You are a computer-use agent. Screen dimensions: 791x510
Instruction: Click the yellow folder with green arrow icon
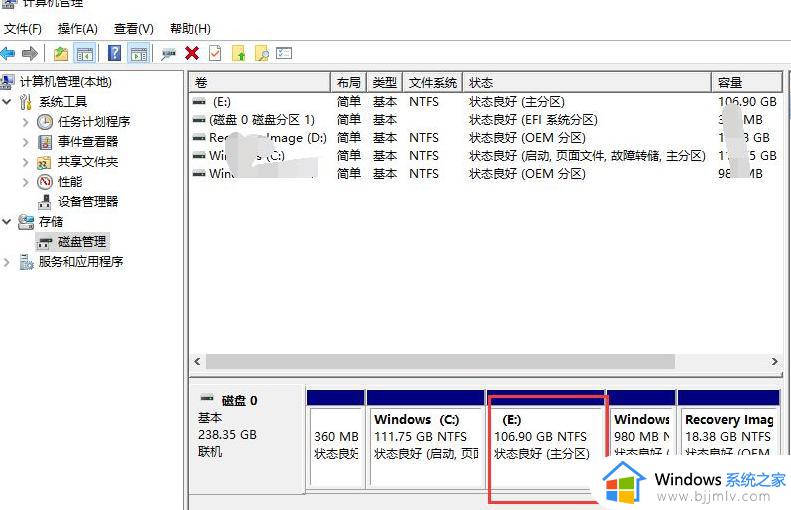[x=239, y=53]
